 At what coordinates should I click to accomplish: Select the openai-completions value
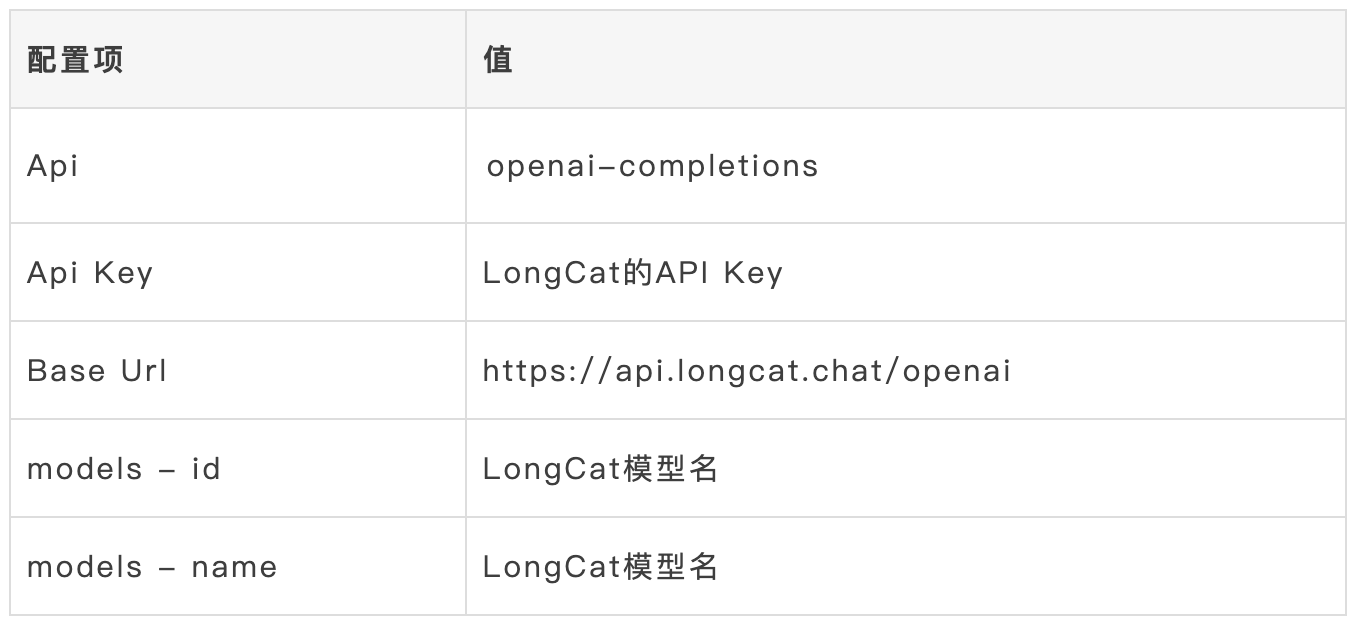coord(652,166)
